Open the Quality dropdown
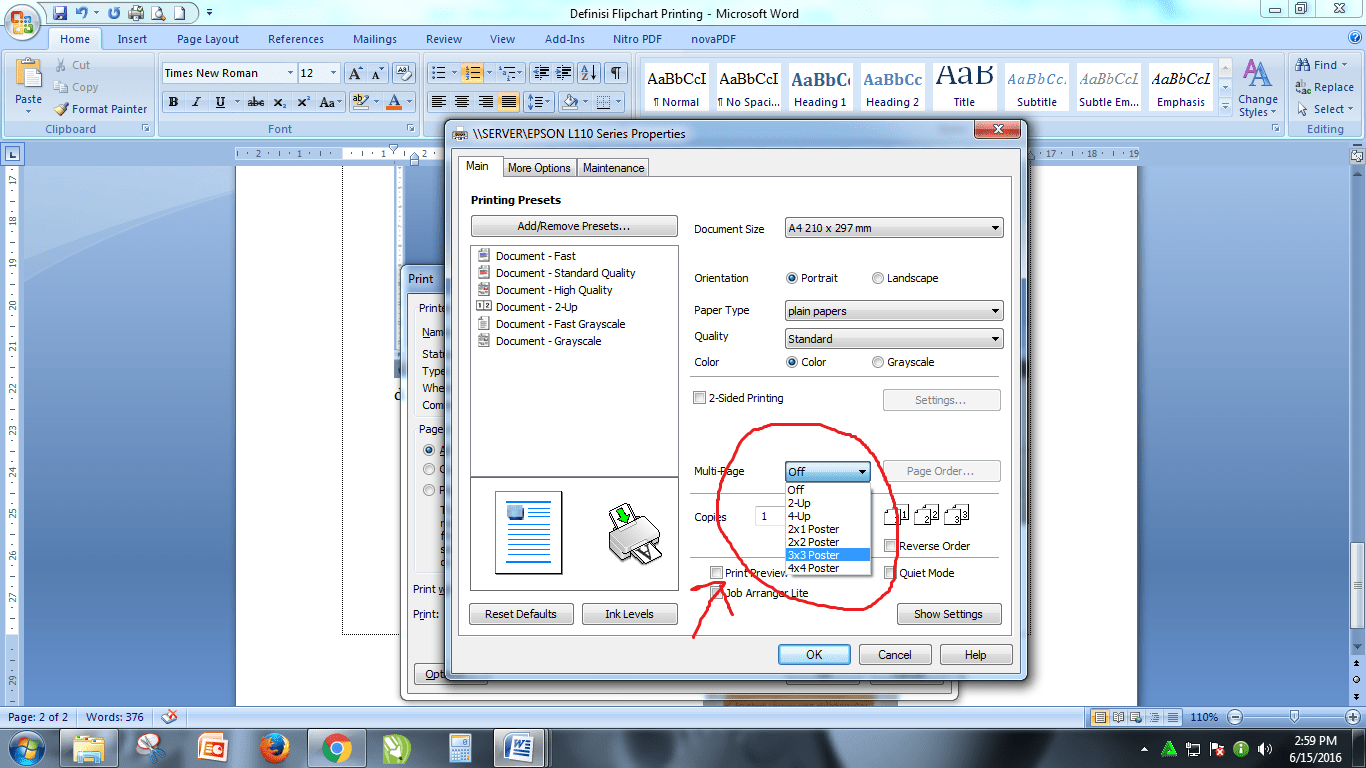 click(x=894, y=339)
